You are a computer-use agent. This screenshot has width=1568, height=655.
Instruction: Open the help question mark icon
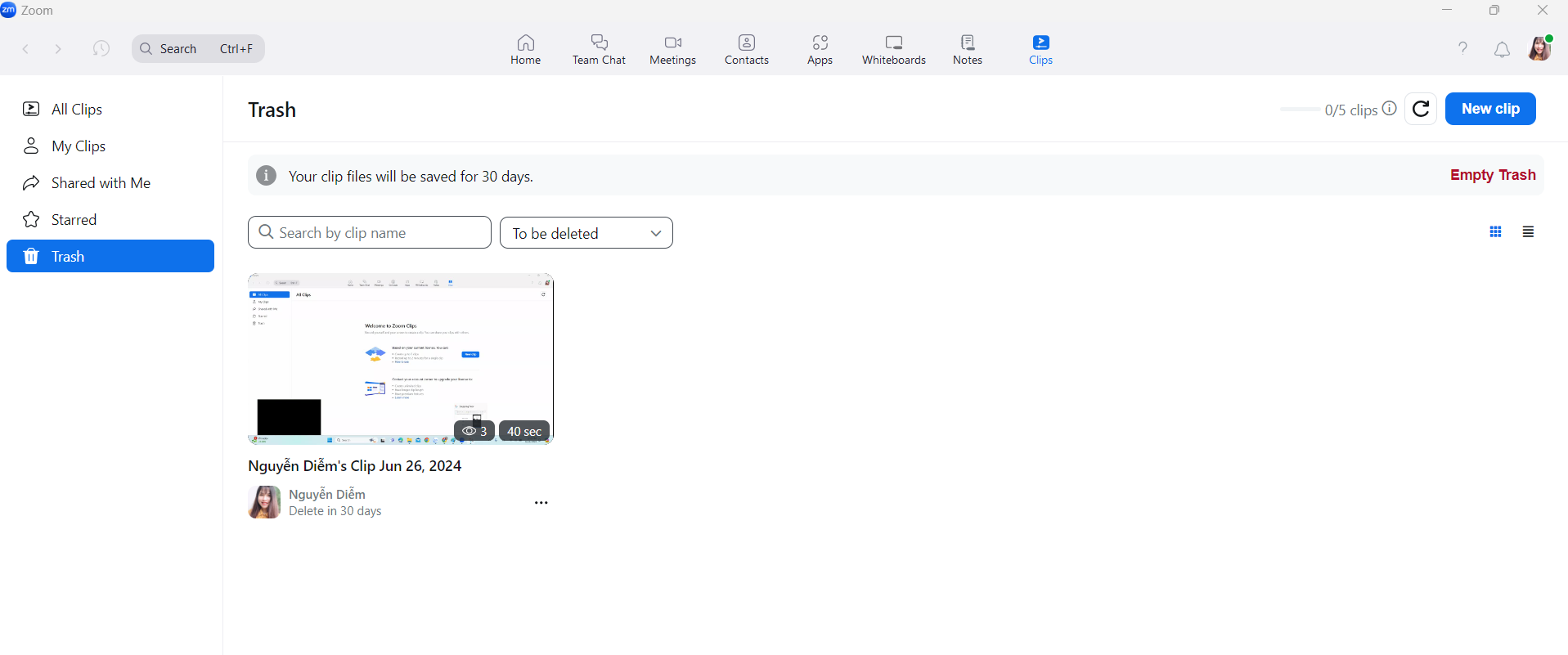(x=1462, y=49)
